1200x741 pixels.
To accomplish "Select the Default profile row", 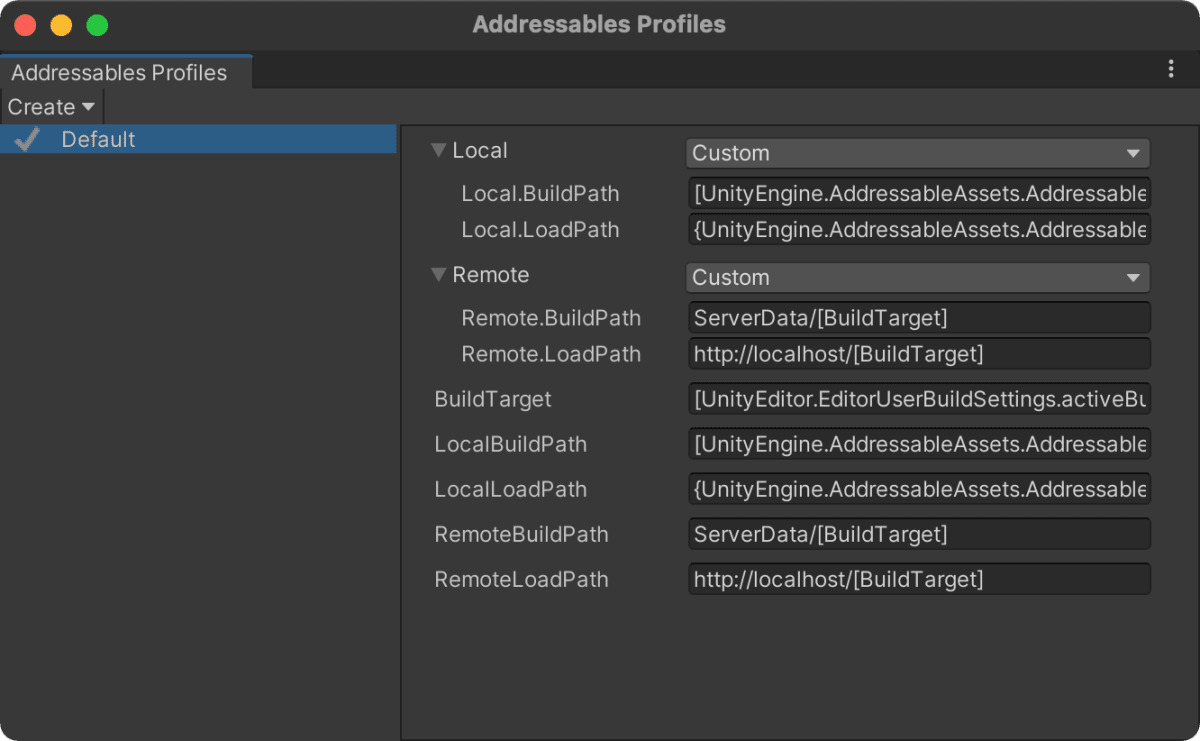I will [x=199, y=139].
